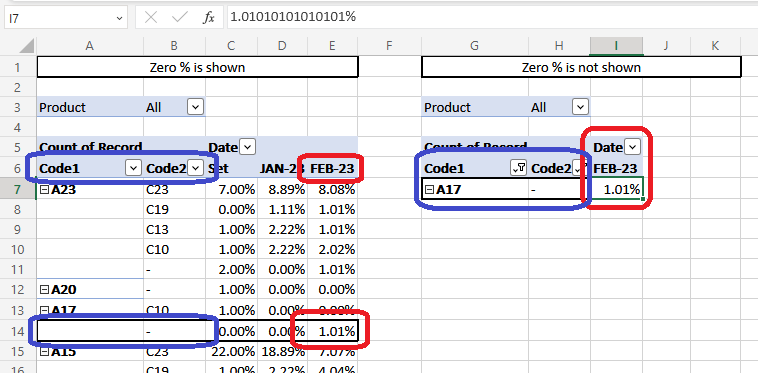Viewport: 758px width, 373px height.
Task: Click the 'Zero % is shown' title cell
Action: pyautogui.click(x=197, y=67)
